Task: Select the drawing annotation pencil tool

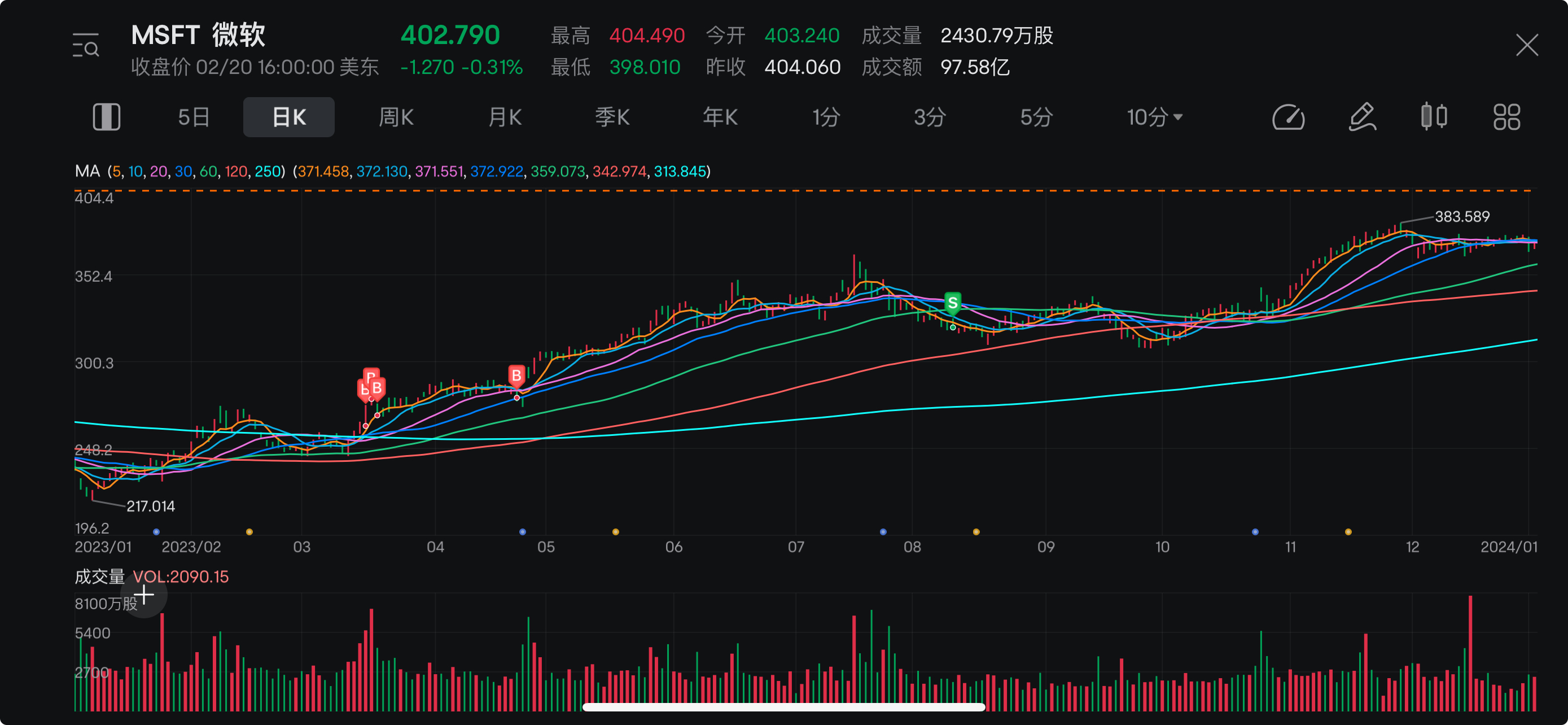Action: pyautogui.click(x=1363, y=117)
